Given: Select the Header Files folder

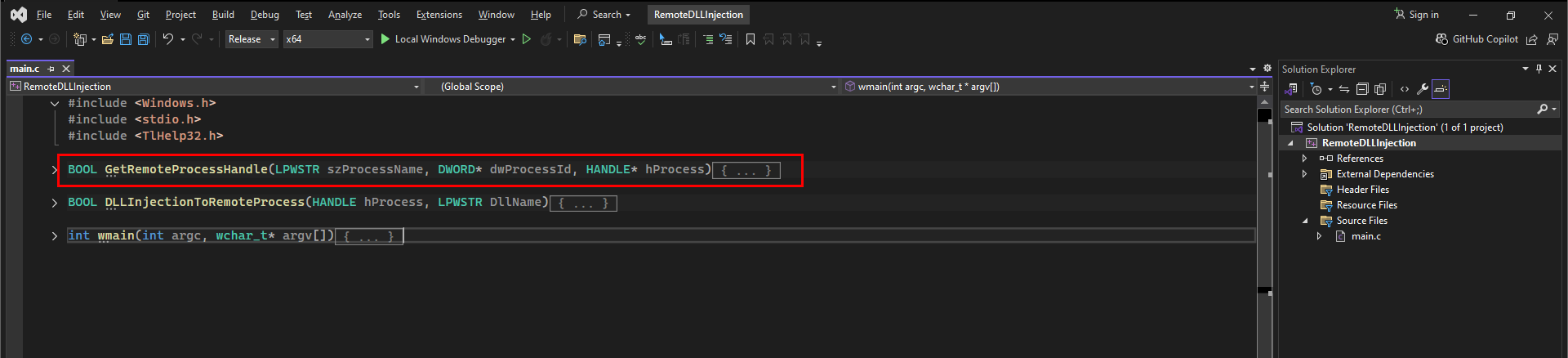Looking at the screenshot, I should (1362, 190).
